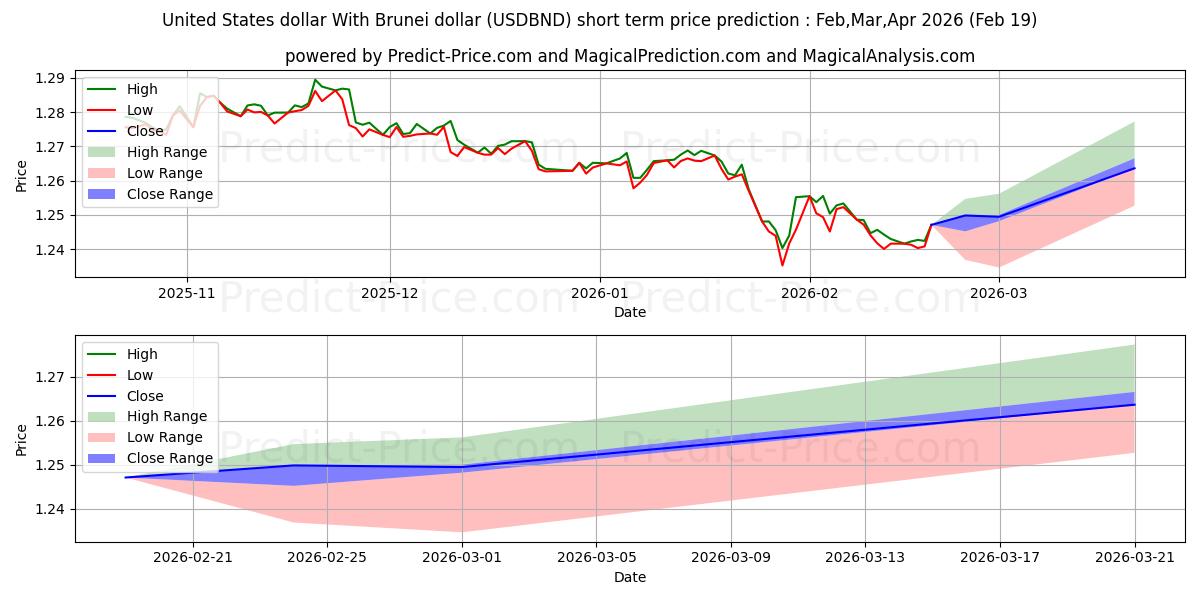
Task: Click the 2026-02 tick on top date axis
Action: [x=809, y=294]
